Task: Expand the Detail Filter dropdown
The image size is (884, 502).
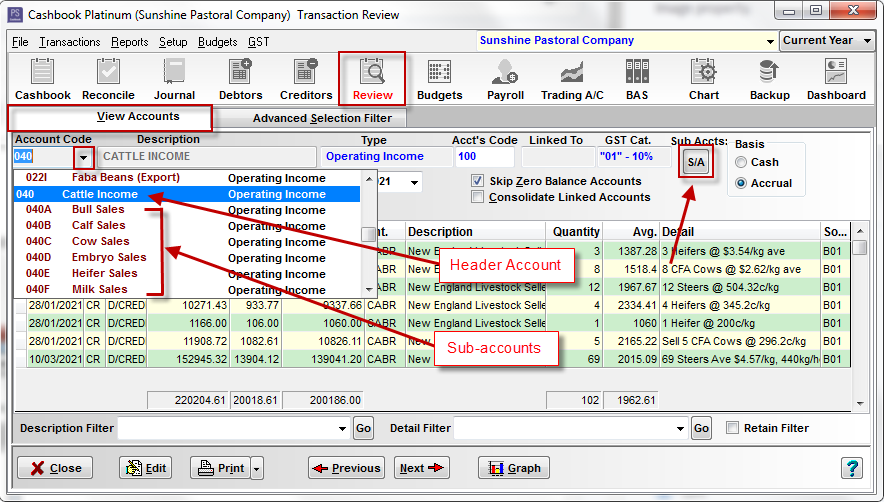Action: coord(680,429)
